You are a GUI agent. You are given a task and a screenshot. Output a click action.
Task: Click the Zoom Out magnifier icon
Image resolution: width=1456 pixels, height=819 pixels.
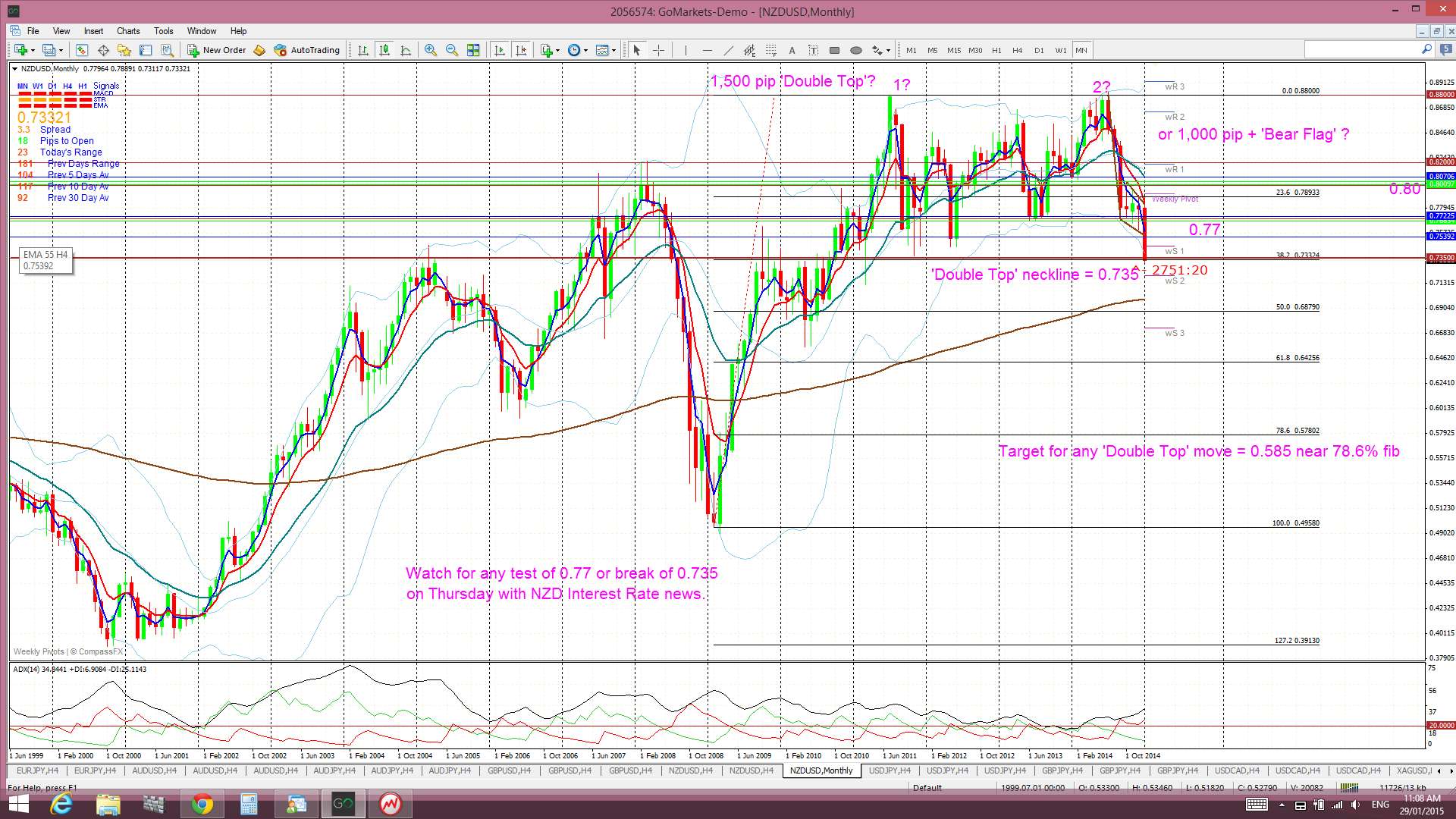(452, 50)
